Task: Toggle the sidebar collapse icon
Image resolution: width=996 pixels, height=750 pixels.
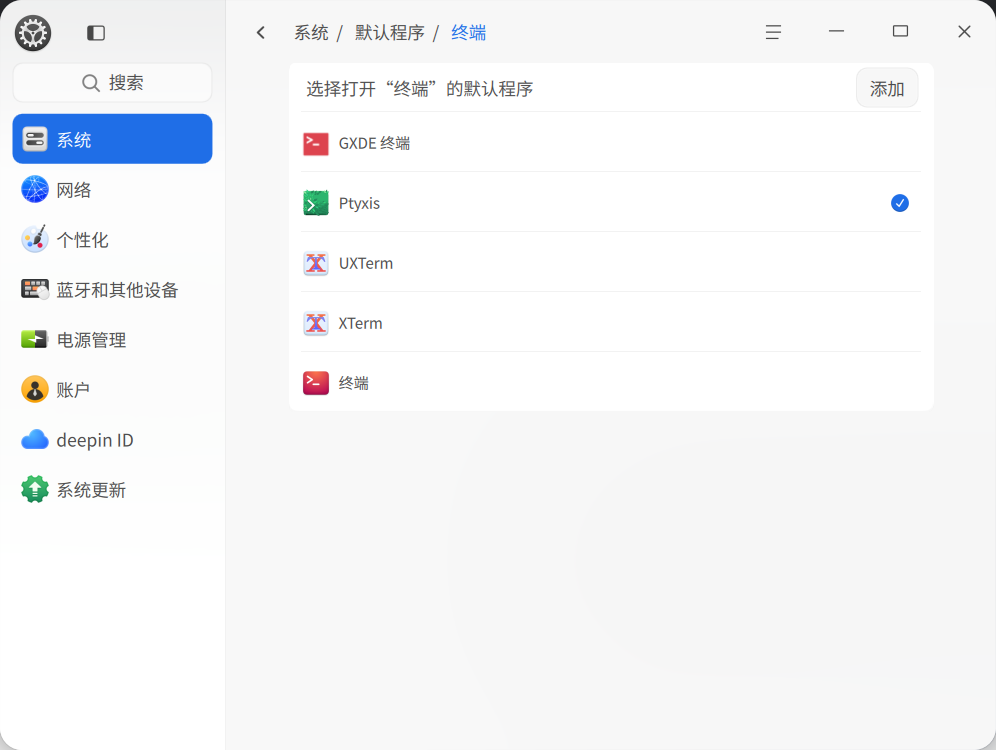Action: [96, 32]
